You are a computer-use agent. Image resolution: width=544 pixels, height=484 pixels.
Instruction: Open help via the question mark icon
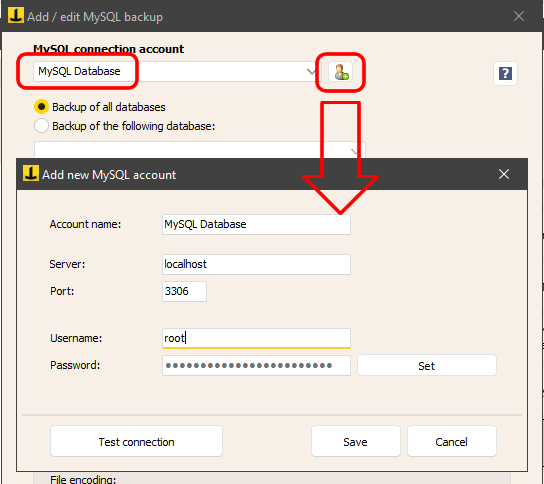point(505,74)
